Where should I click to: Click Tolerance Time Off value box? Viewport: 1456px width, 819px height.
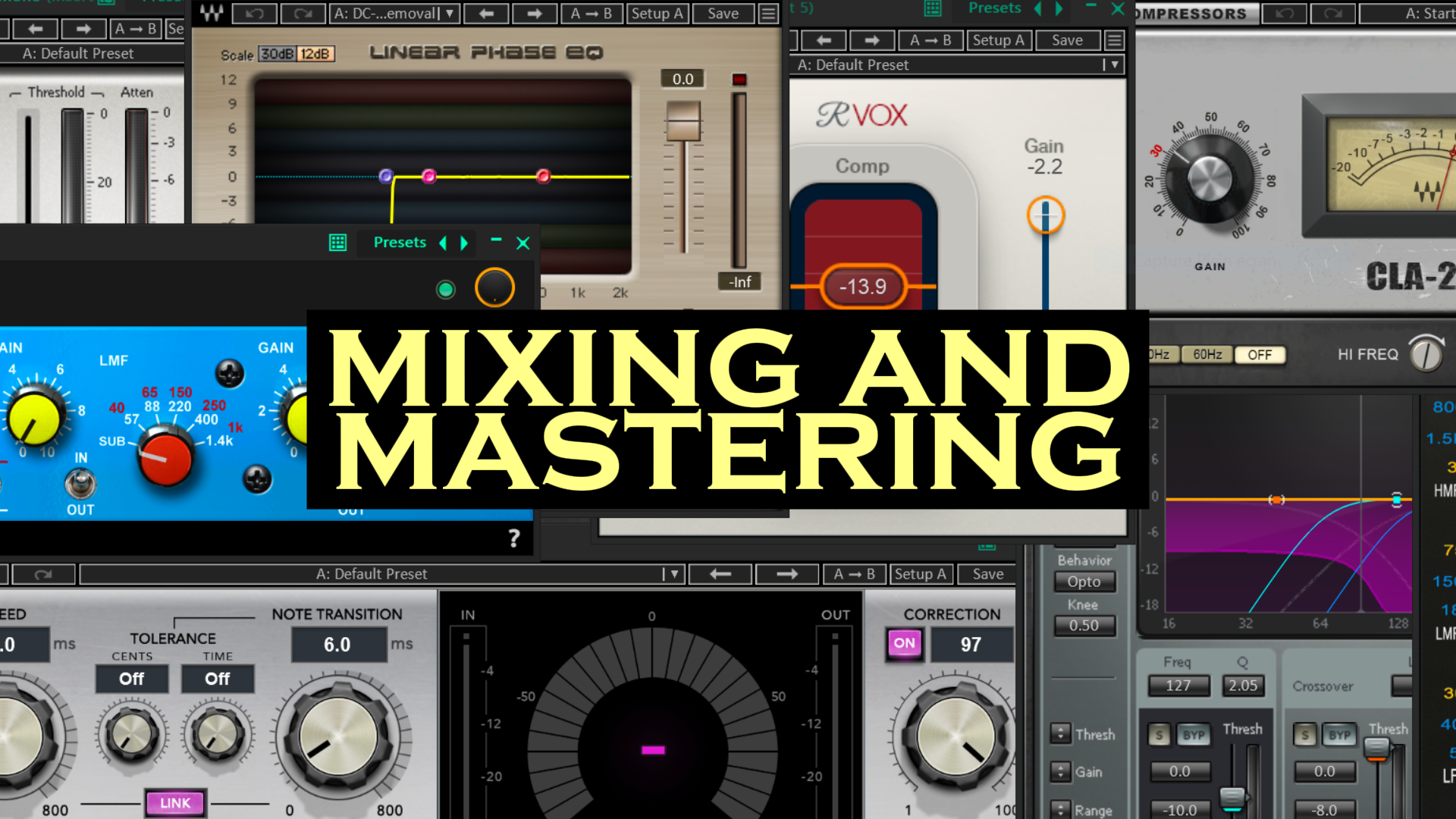[218, 679]
